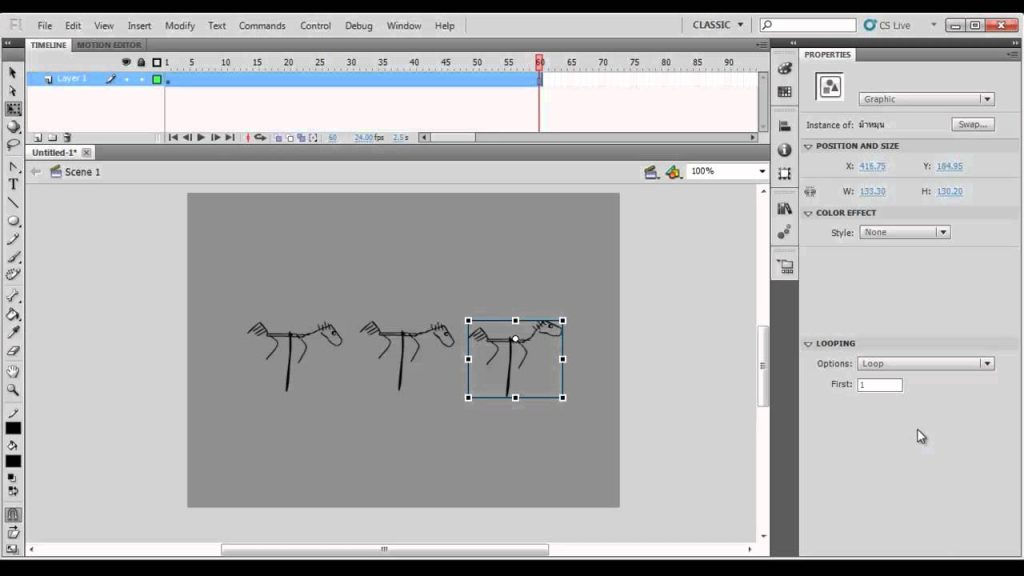Open the Modify menu
Screen dimensions: 1024x576
180,25
